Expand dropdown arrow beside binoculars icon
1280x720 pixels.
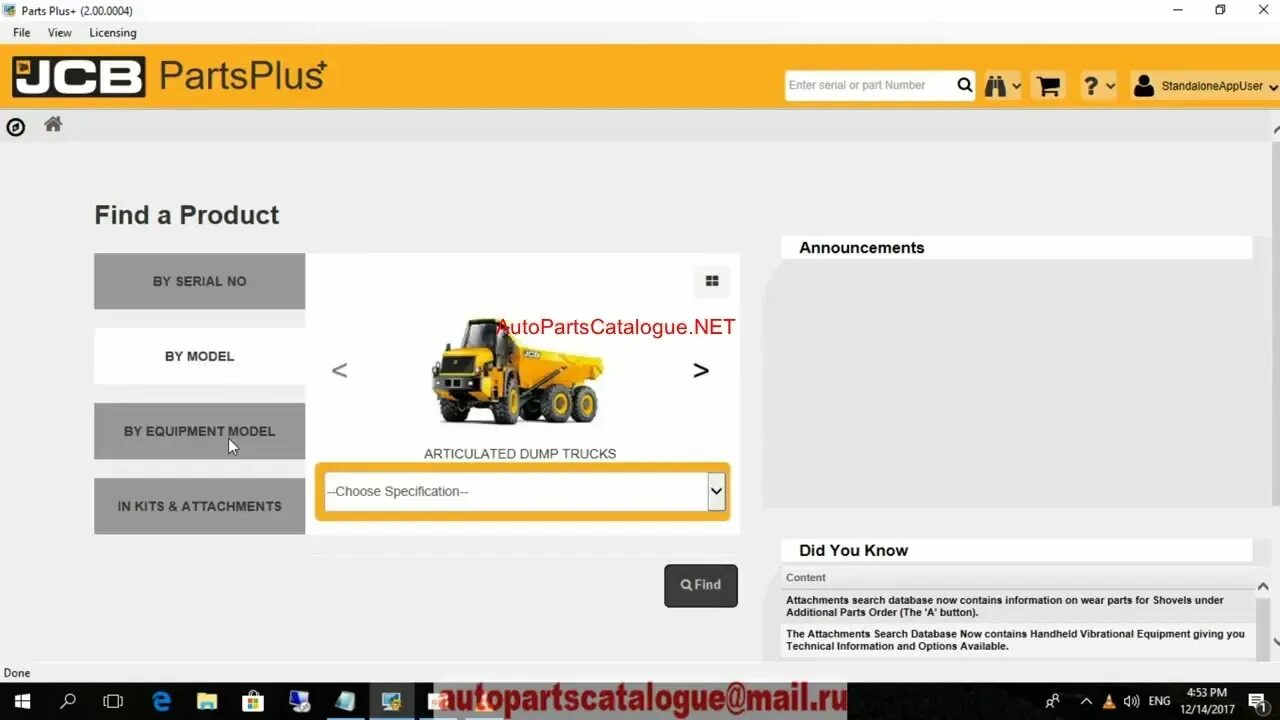tap(1016, 87)
